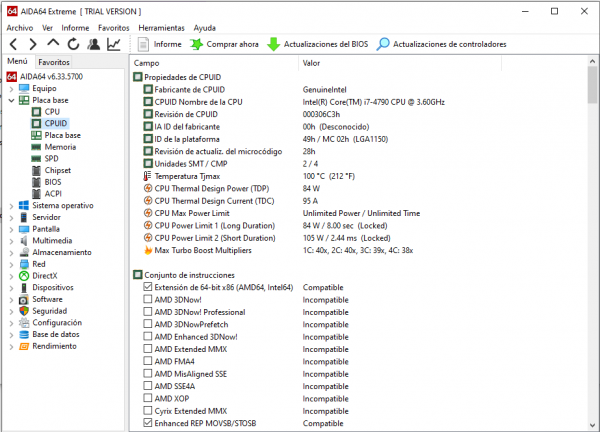
Task: Open the Favoritos menu
Action: (114, 28)
